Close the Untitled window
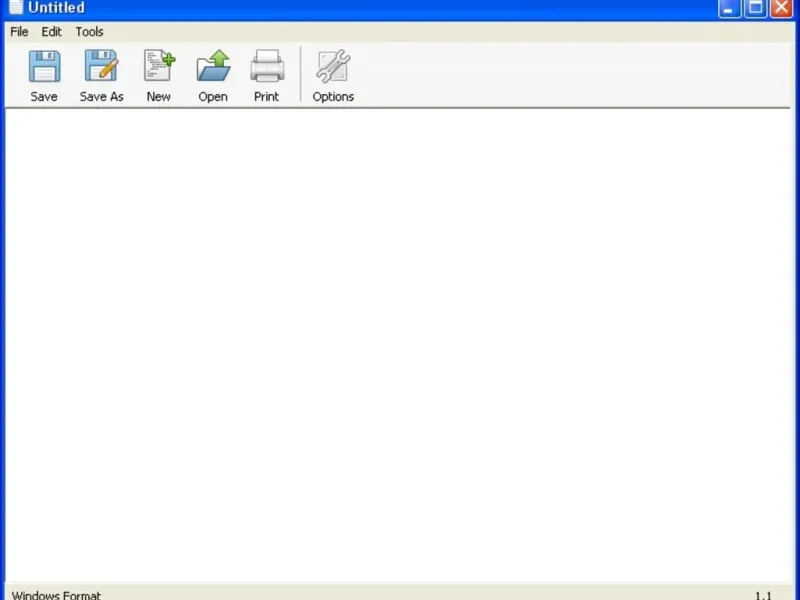The height and width of the screenshot is (600, 800). click(x=782, y=8)
